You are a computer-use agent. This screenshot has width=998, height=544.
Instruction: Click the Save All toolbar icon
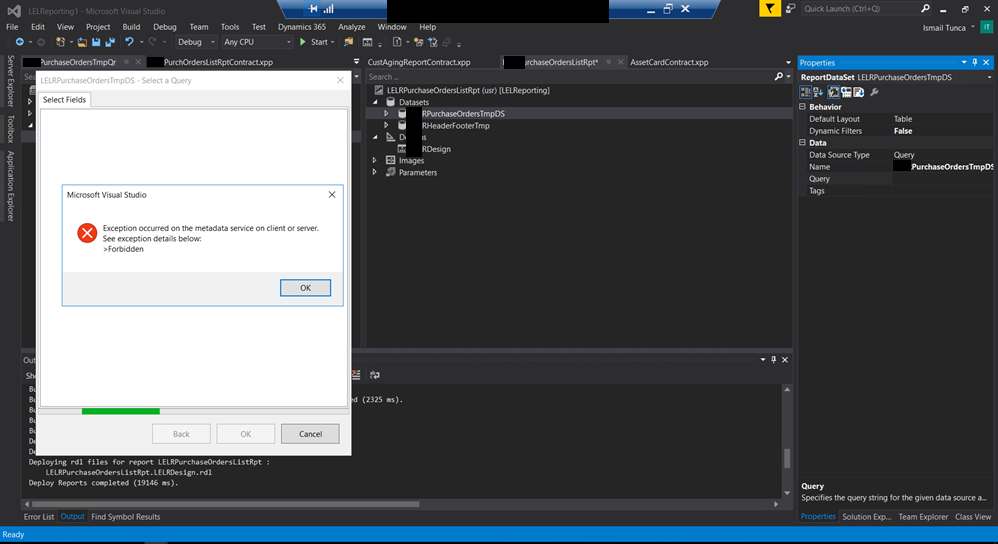[109, 43]
